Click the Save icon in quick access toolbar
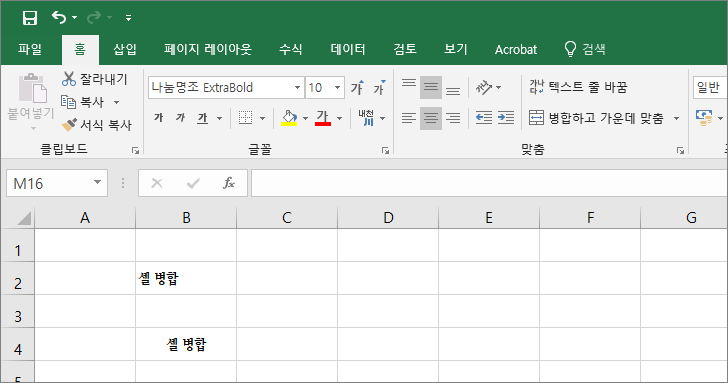 30,18
